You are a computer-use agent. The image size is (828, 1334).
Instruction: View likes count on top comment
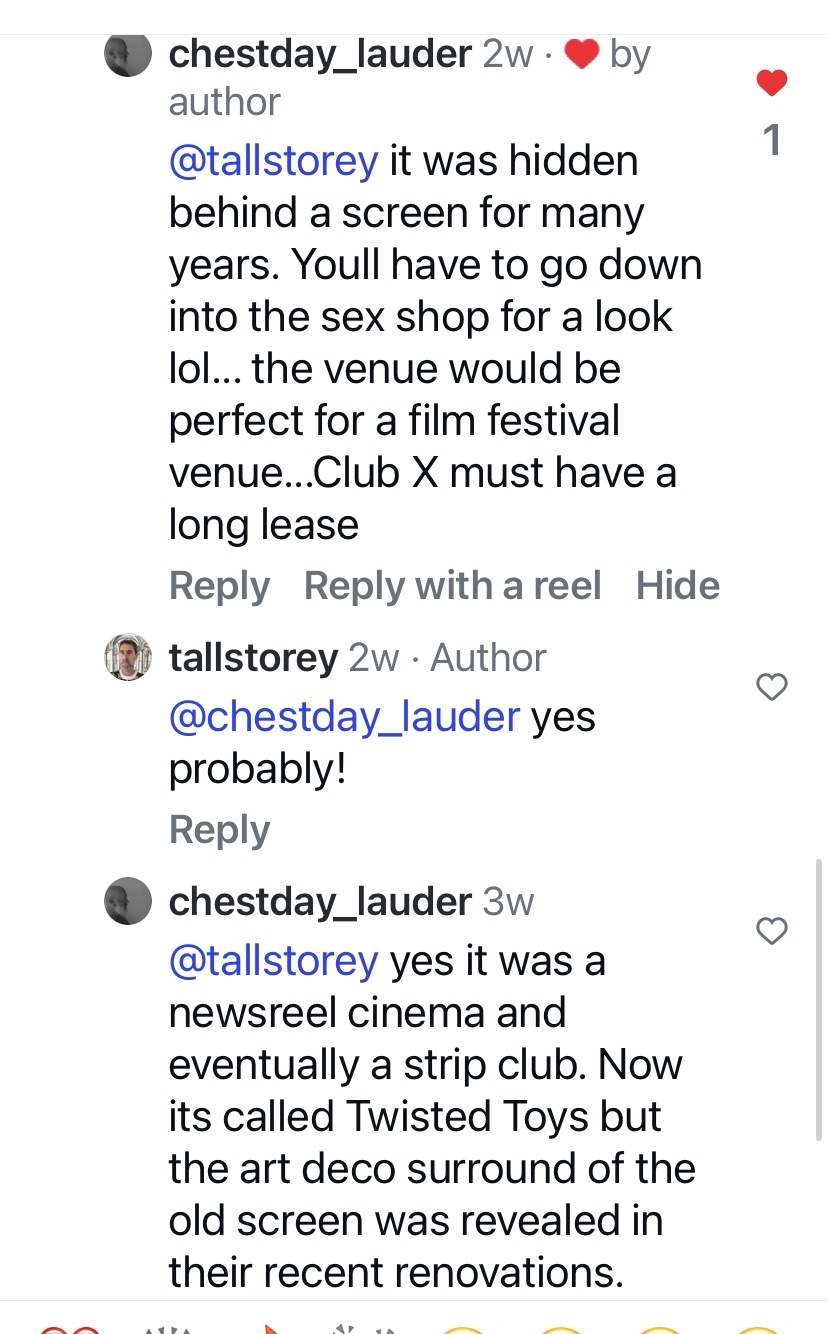(x=771, y=140)
